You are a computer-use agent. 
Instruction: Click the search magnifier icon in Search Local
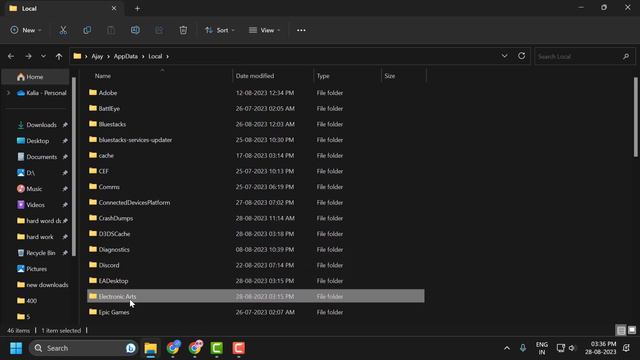[626, 56]
